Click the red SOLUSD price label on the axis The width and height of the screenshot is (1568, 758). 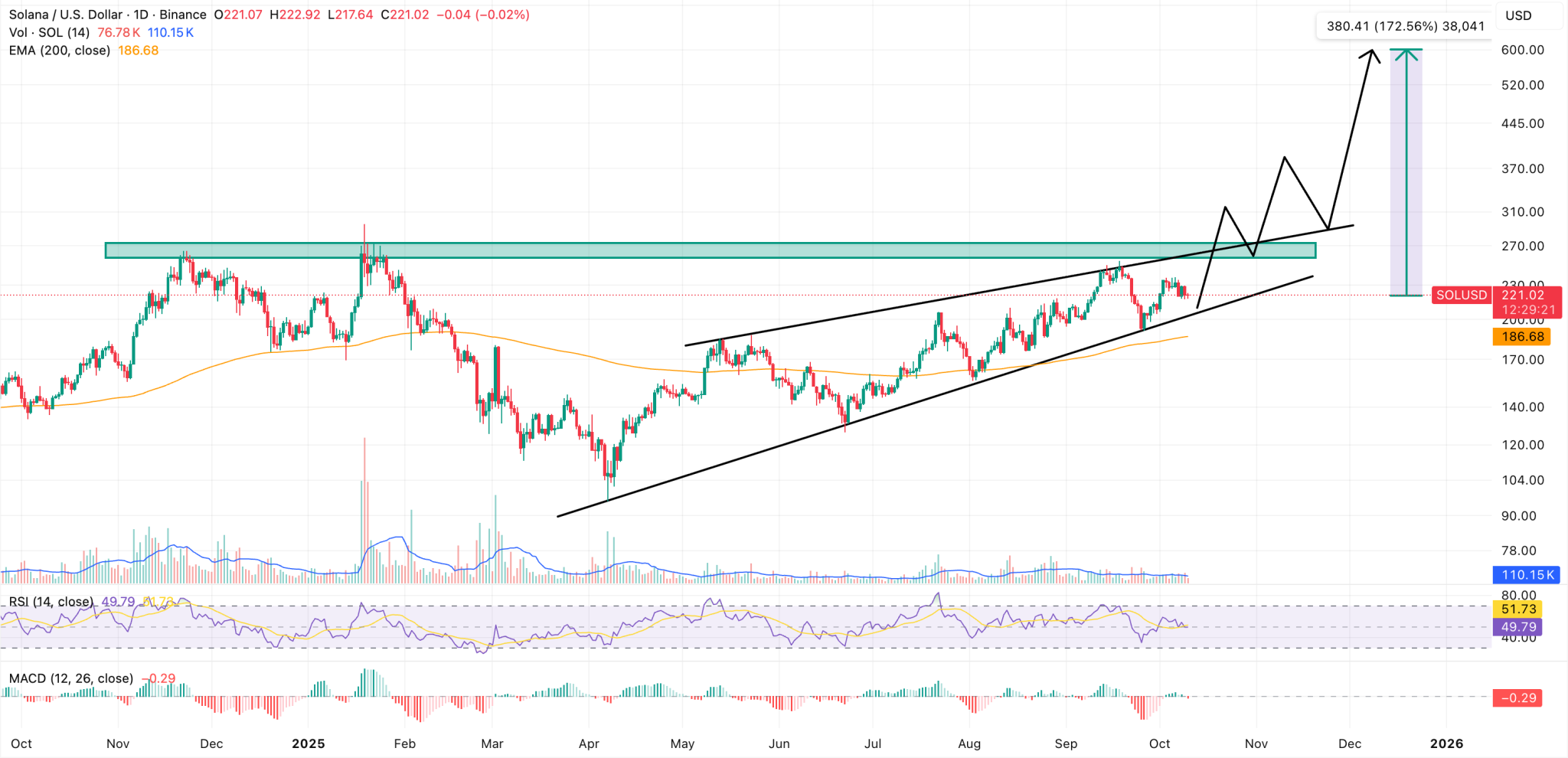coord(1461,295)
